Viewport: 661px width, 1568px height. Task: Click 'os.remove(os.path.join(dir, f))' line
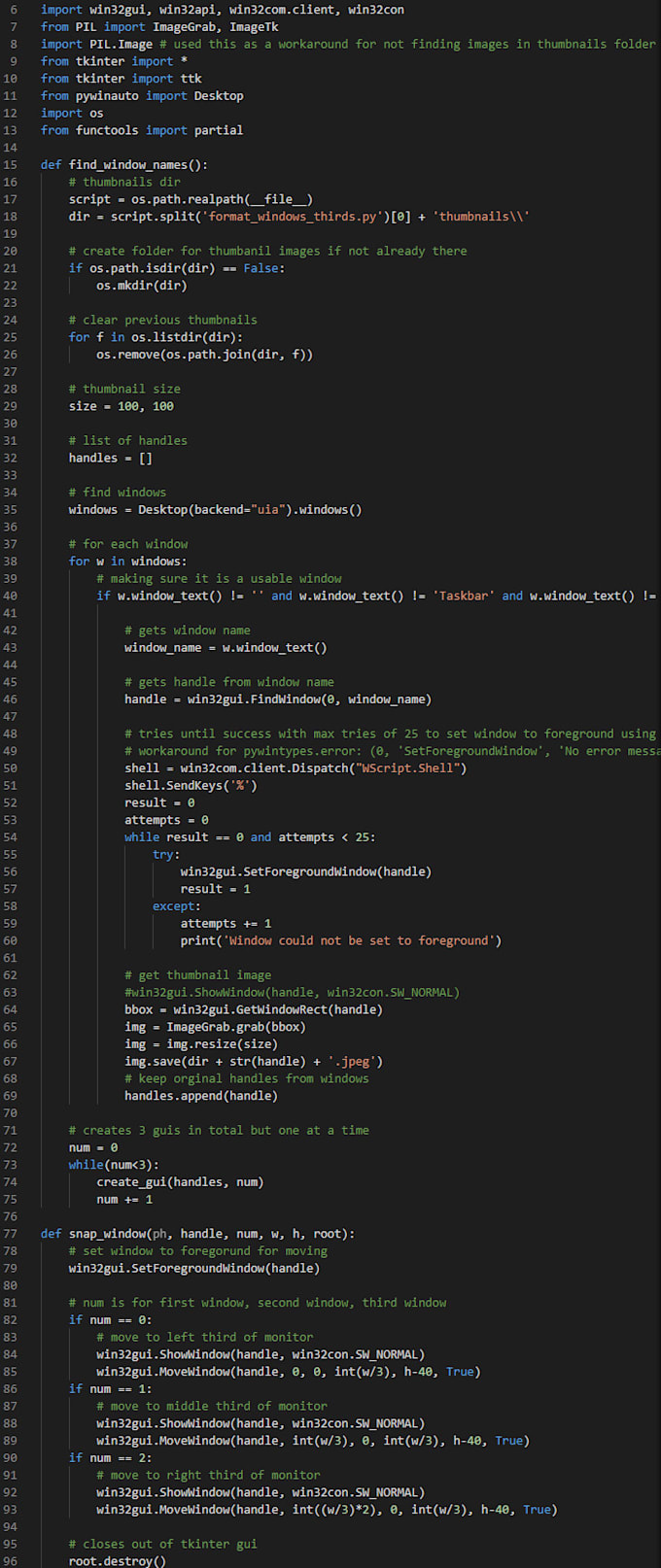[x=205, y=355]
